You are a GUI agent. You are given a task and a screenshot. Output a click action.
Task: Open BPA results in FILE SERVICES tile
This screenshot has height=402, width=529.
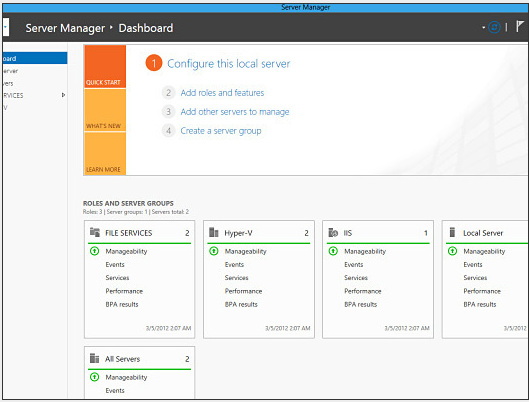122,304
